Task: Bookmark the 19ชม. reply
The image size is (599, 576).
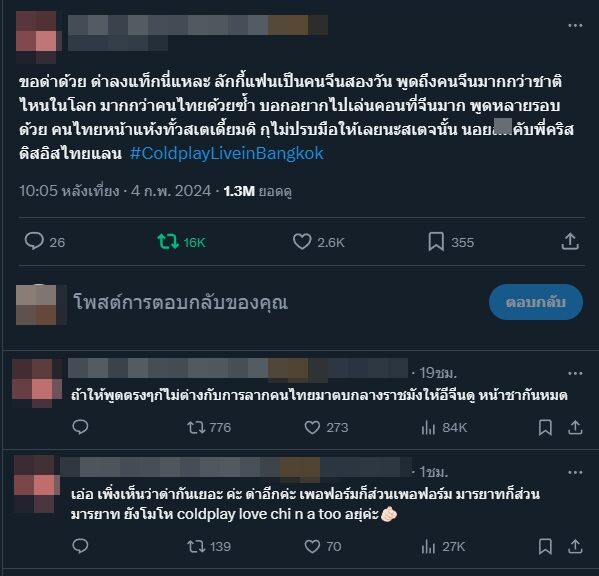Action: (545, 427)
